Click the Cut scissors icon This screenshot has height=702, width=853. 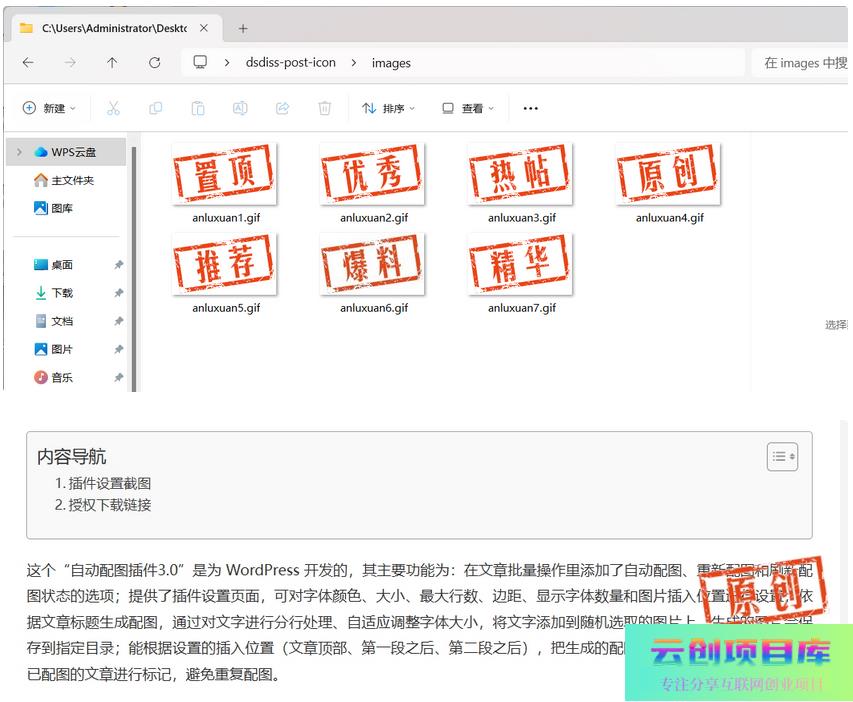[x=113, y=108]
